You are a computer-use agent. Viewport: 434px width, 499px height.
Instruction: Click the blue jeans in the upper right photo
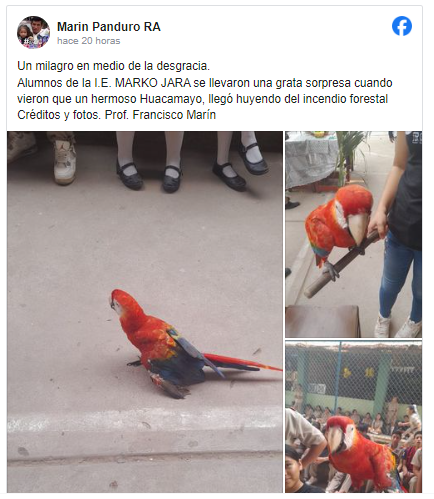400,277
